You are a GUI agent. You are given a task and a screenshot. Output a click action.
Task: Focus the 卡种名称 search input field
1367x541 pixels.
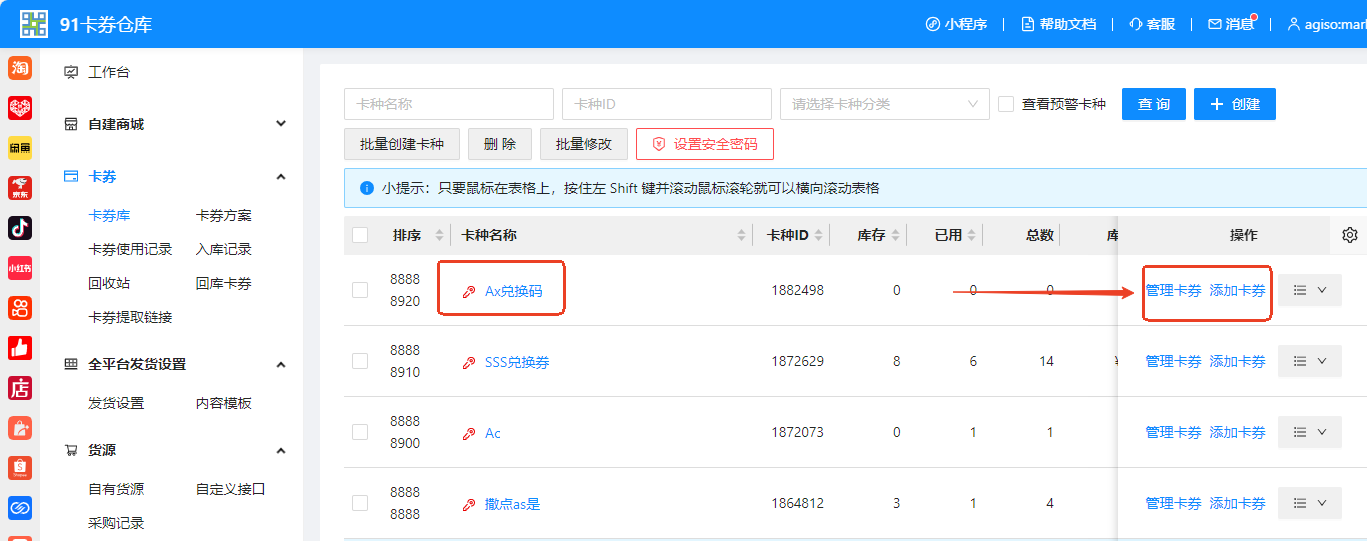448,104
